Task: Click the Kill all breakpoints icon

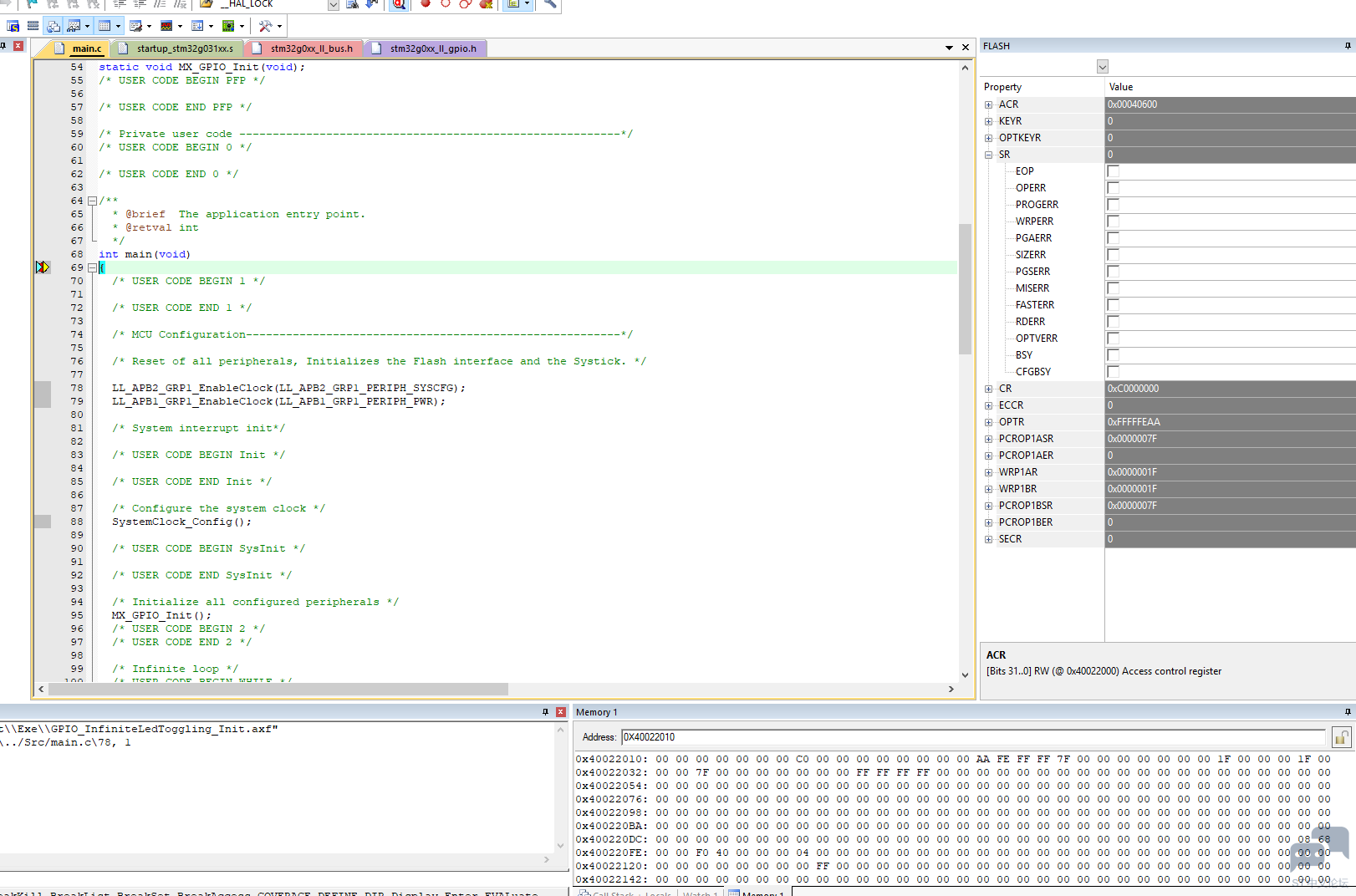Action: [x=486, y=3]
